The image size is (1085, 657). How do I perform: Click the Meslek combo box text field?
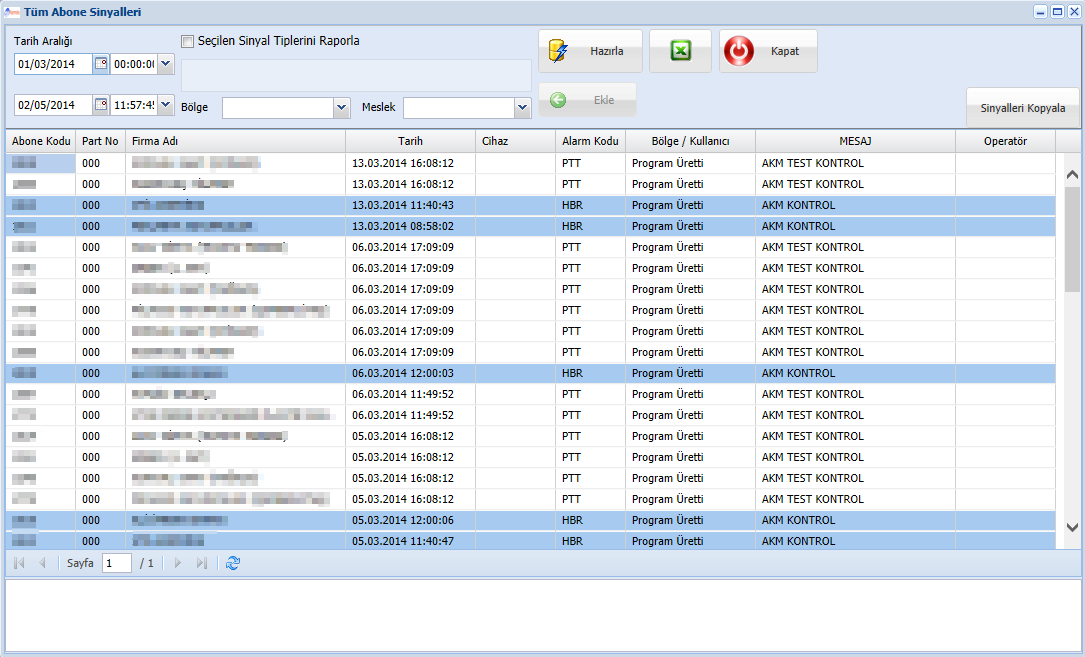459,107
